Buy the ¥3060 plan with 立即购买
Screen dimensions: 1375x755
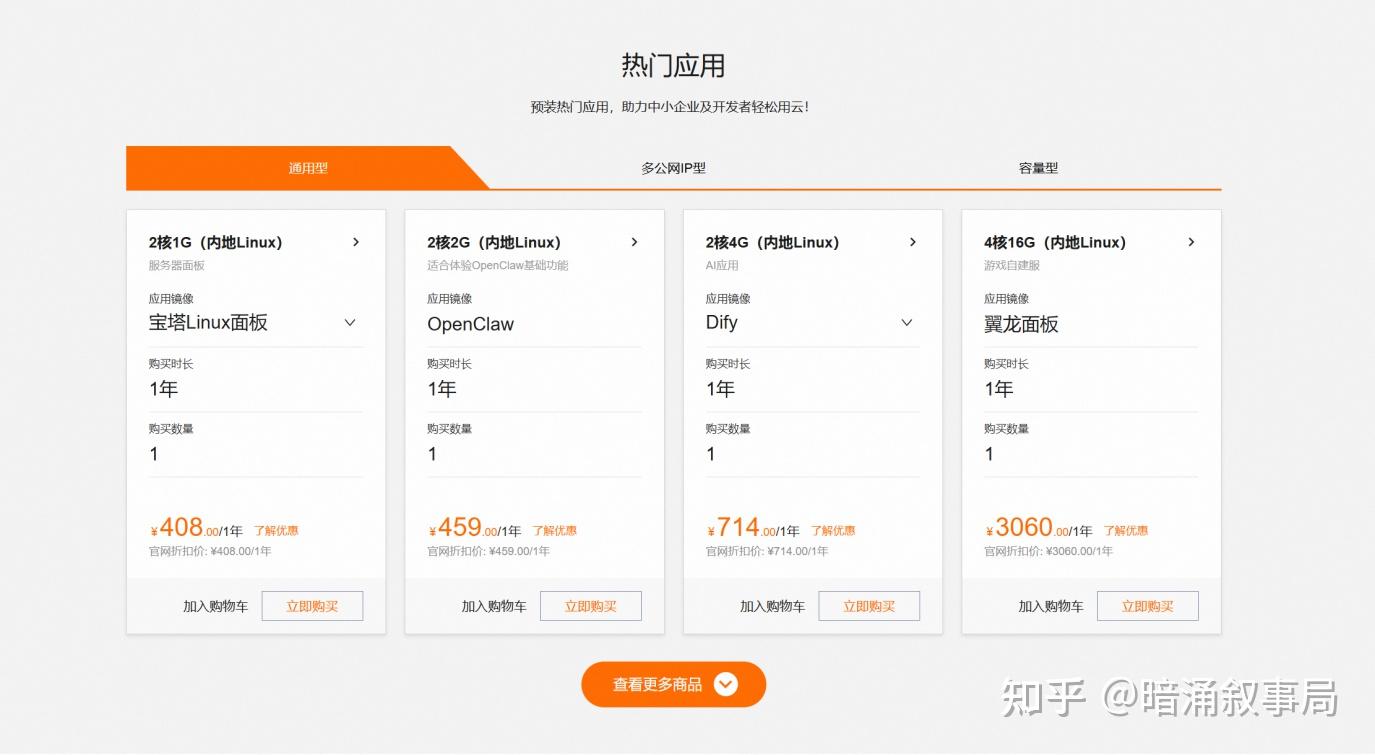coord(1148,606)
